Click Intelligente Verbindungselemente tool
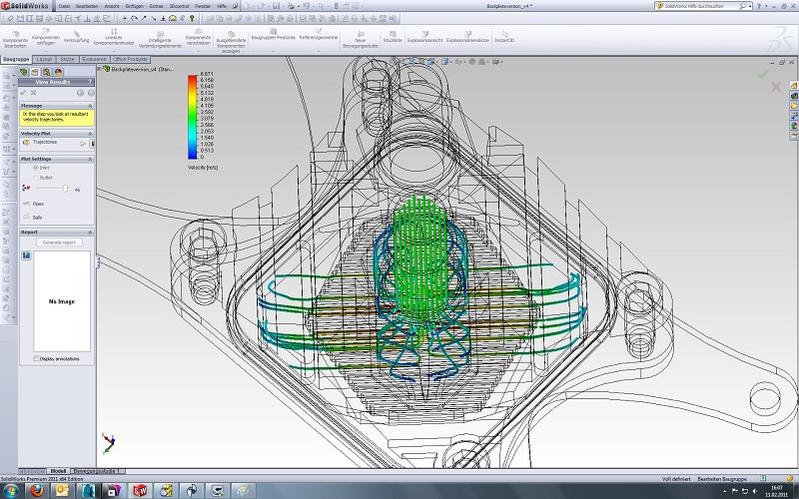Image resolution: width=799 pixels, height=499 pixels. (160, 39)
